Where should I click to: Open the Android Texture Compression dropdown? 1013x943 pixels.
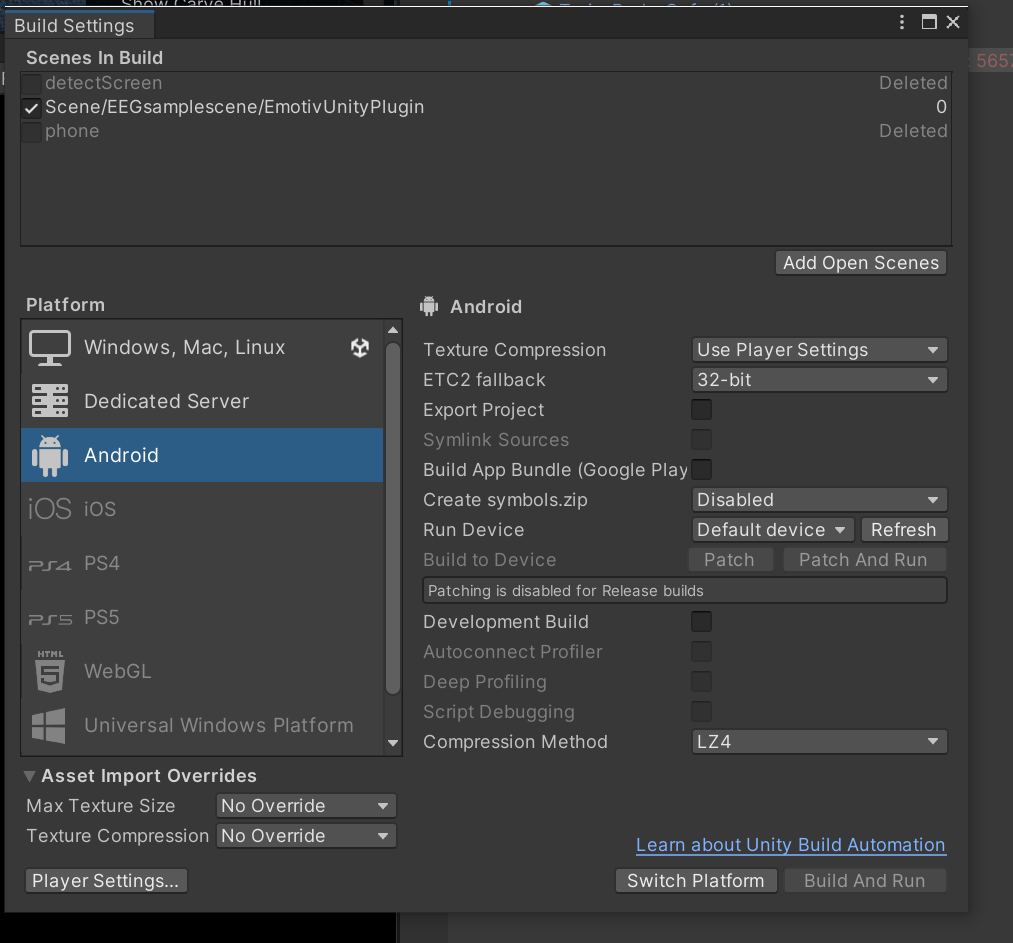(819, 349)
